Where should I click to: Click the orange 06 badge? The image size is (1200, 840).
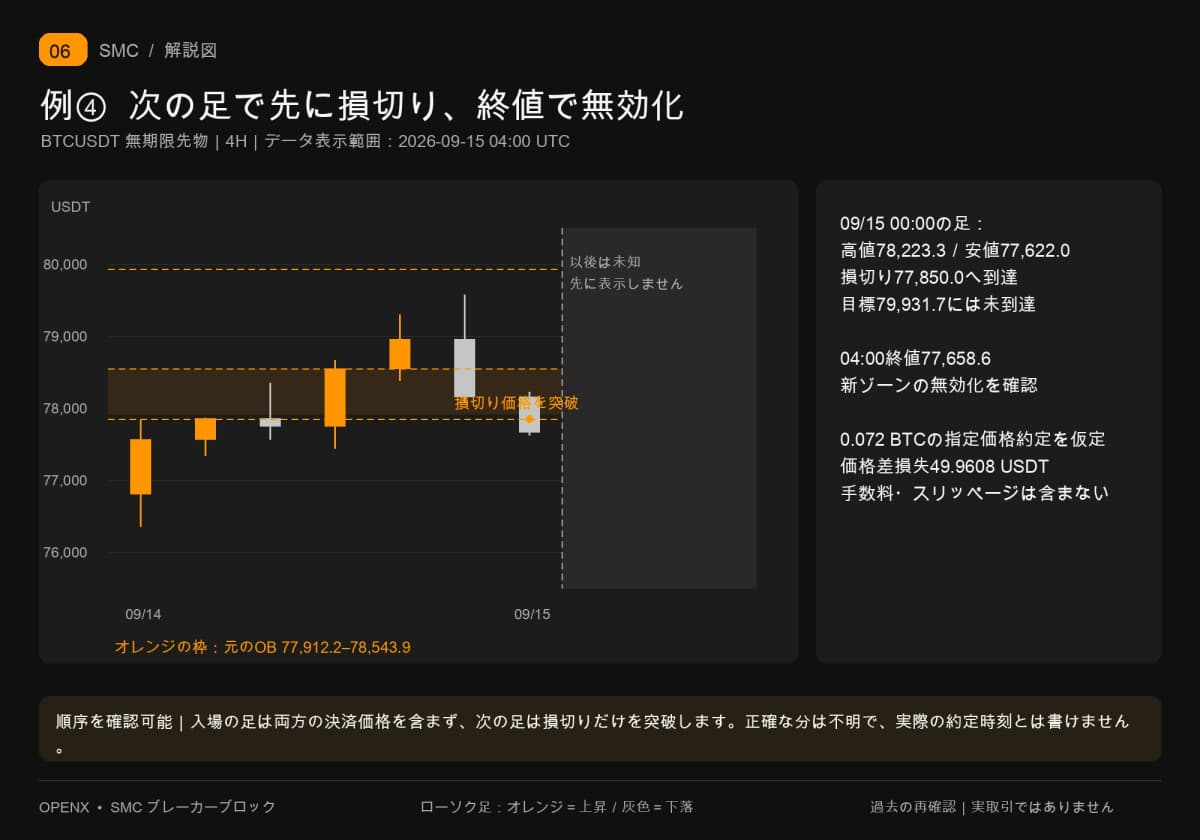(x=63, y=50)
